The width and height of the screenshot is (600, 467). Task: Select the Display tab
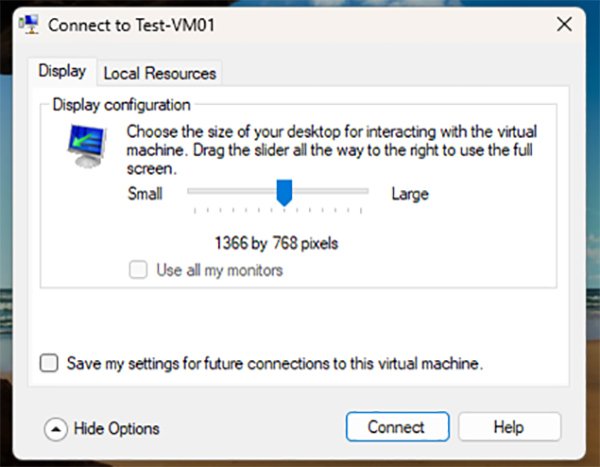pos(62,72)
